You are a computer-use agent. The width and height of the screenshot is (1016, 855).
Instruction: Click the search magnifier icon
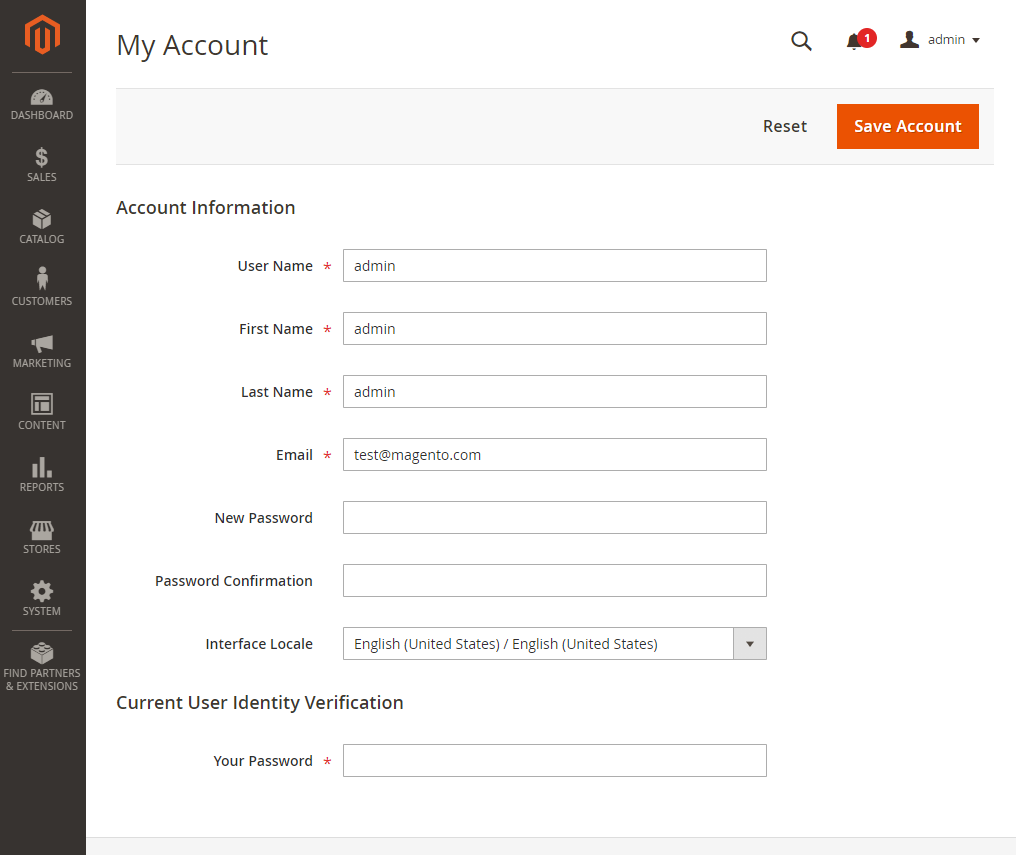coord(801,41)
